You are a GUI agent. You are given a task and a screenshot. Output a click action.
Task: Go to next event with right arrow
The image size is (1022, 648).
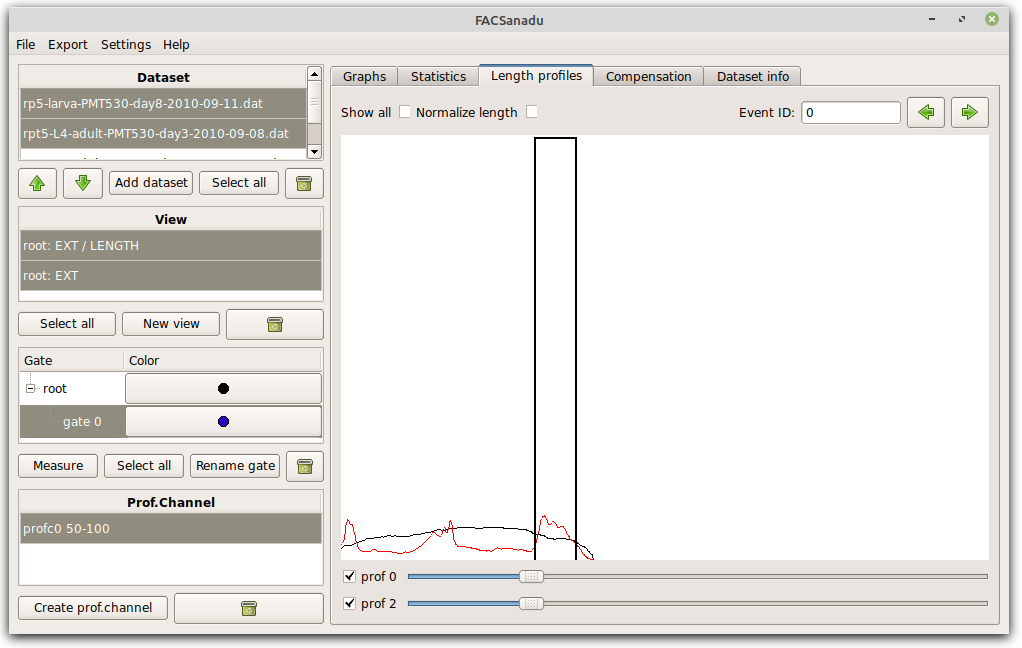point(969,112)
